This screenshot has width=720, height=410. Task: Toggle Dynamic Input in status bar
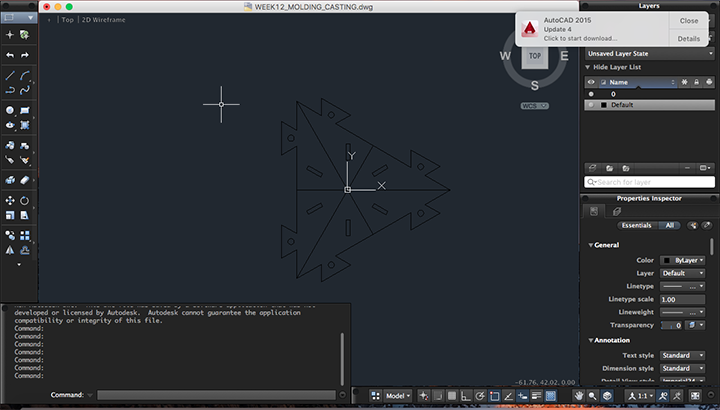coord(522,396)
